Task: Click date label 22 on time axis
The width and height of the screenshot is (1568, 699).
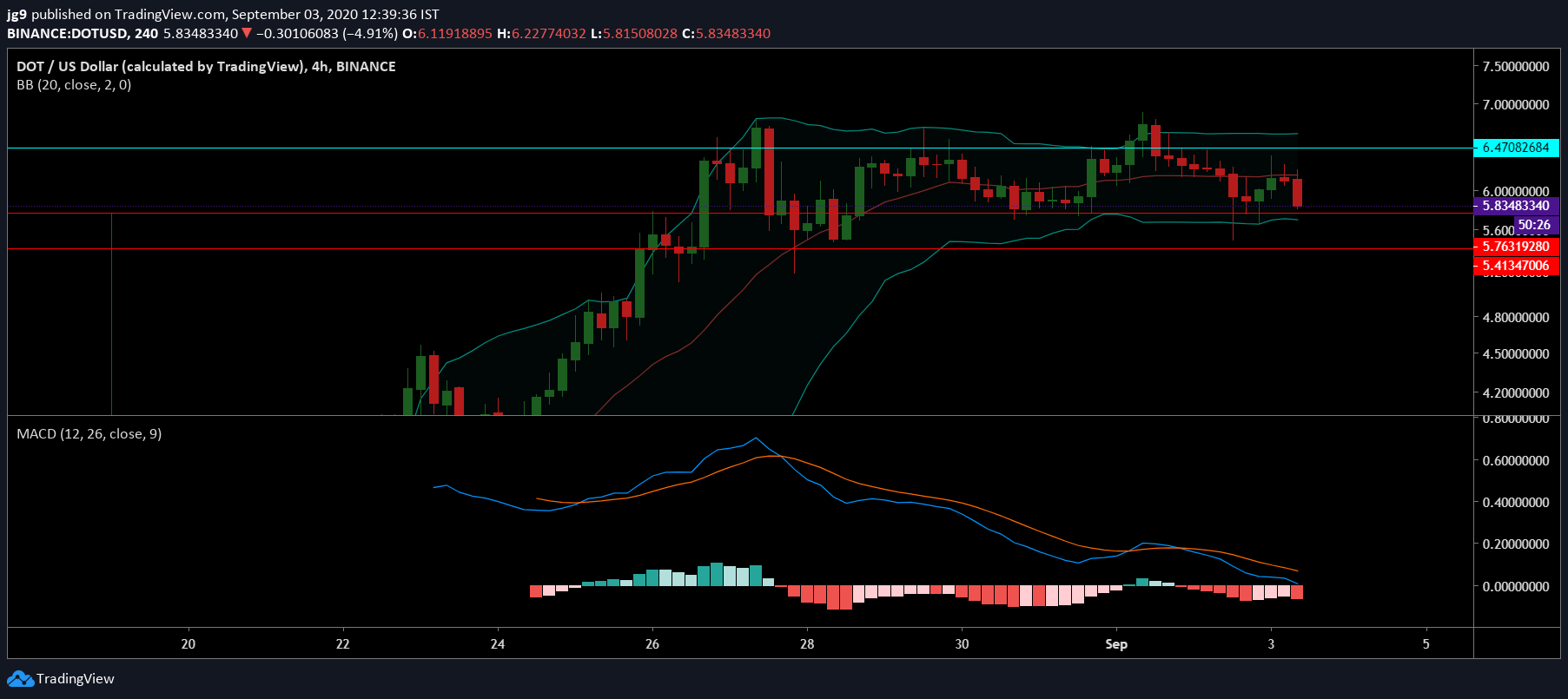Action: [343, 643]
